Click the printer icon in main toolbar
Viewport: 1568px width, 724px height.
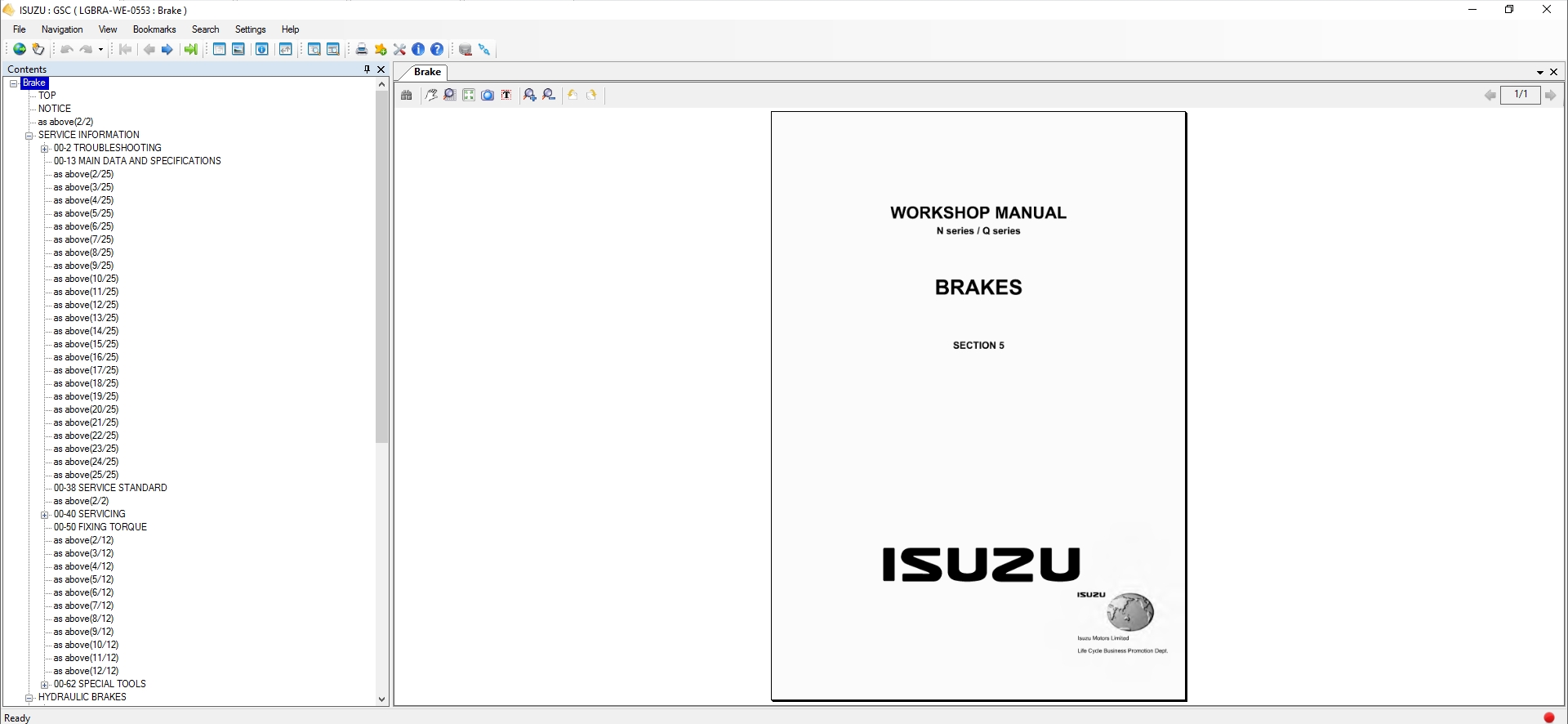pyautogui.click(x=362, y=50)
